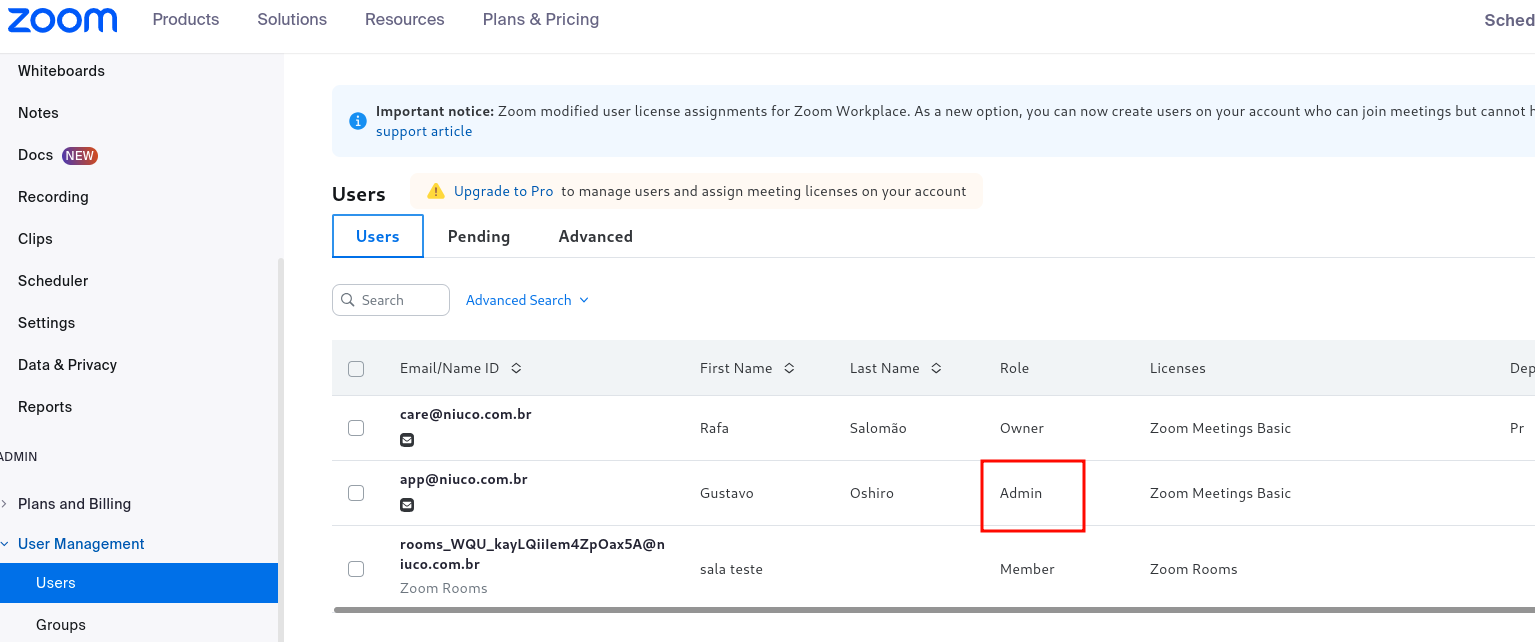Select Groups under User Management
The image size is (1535, 642).
point(61,625)
